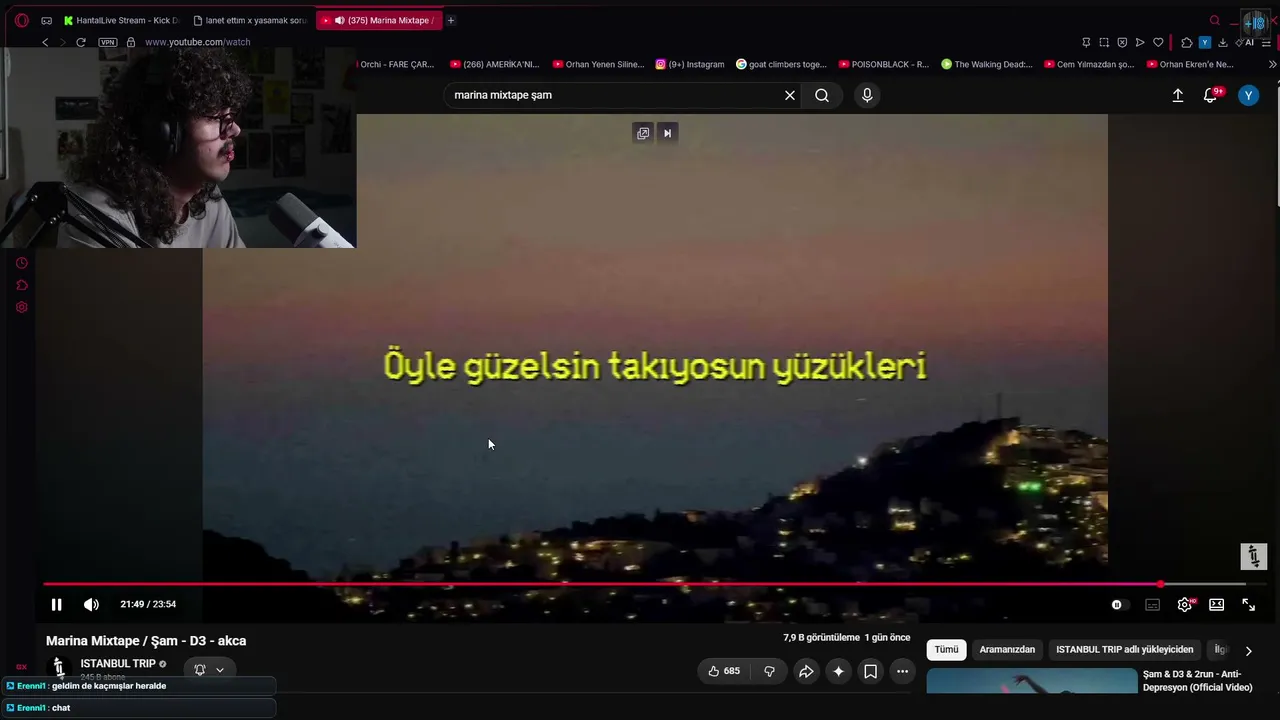Open the 'The Walking Dead' bookmark

987,64
